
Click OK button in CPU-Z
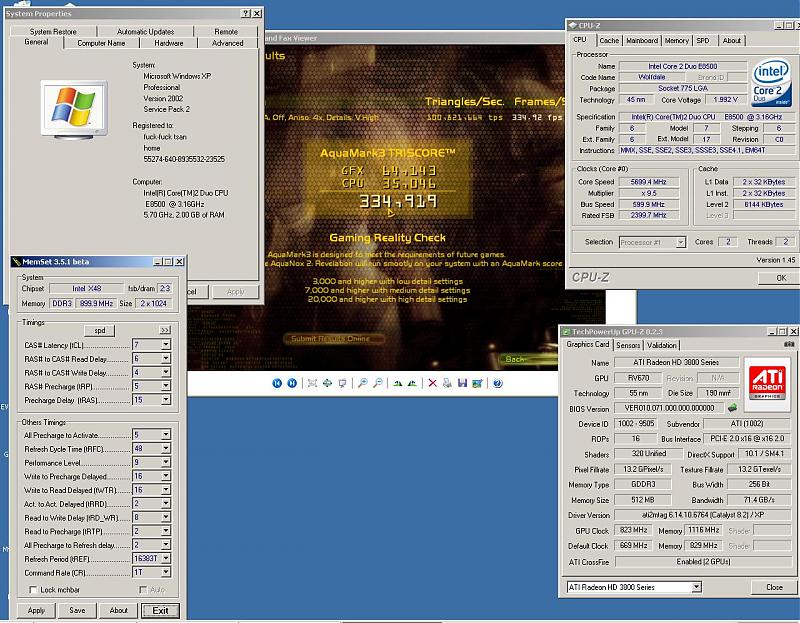(x=781, y=278)
